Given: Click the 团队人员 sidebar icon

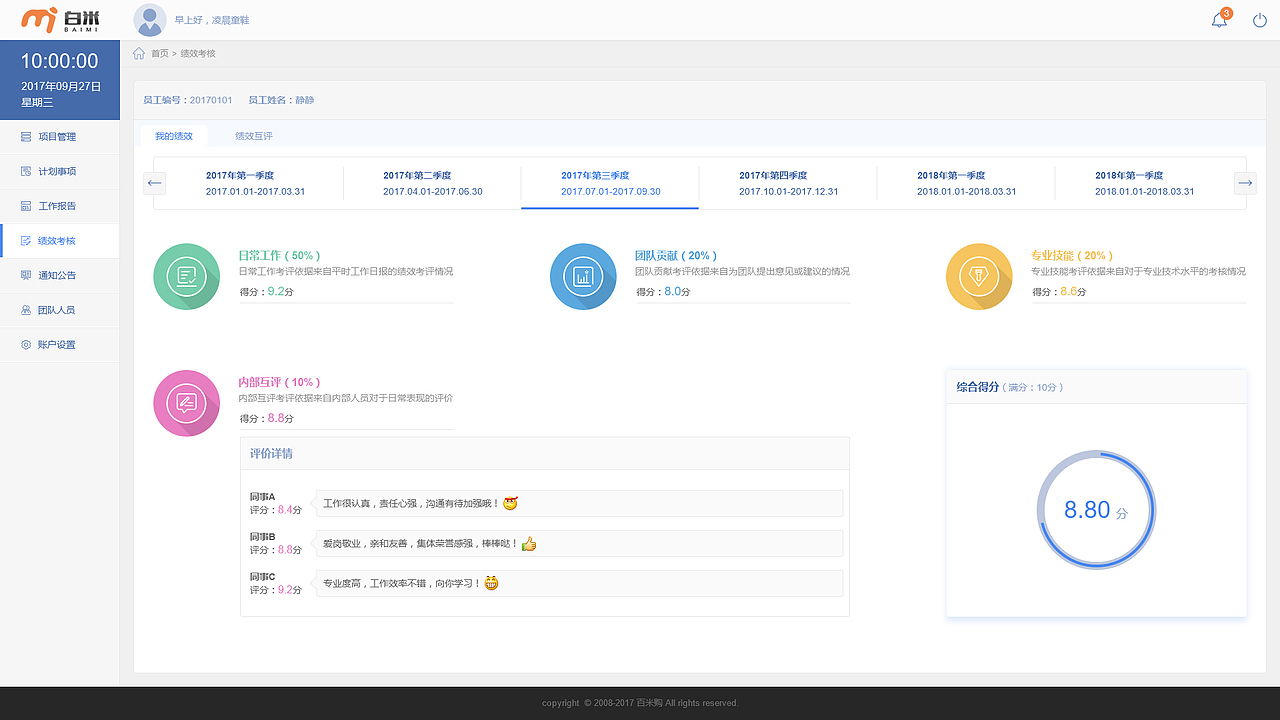Looking at the screenshot, I should [26, 310].
